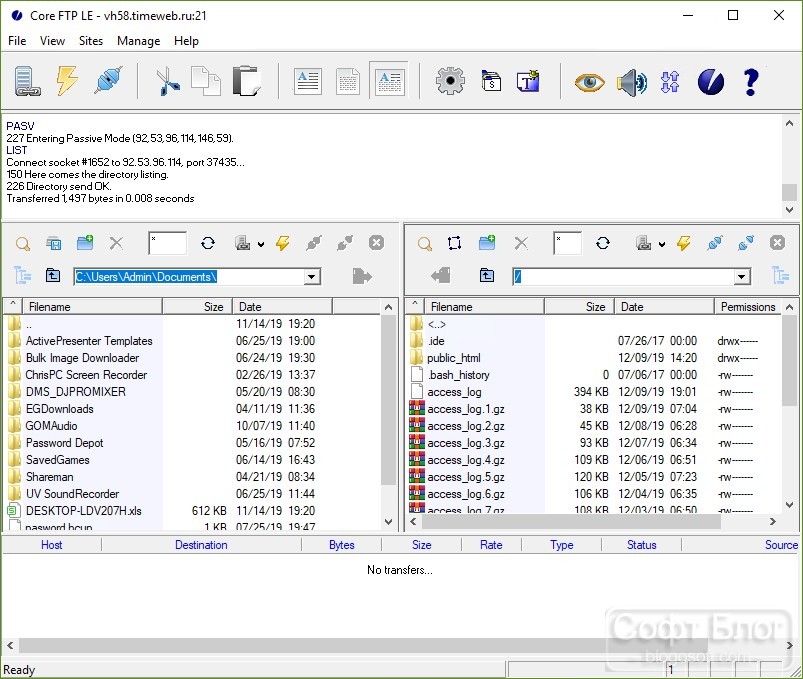Screen dimensions: 803x679
Task: Click the Quick Connect lightning icon in main toolbar
Action: coord(67,81)
